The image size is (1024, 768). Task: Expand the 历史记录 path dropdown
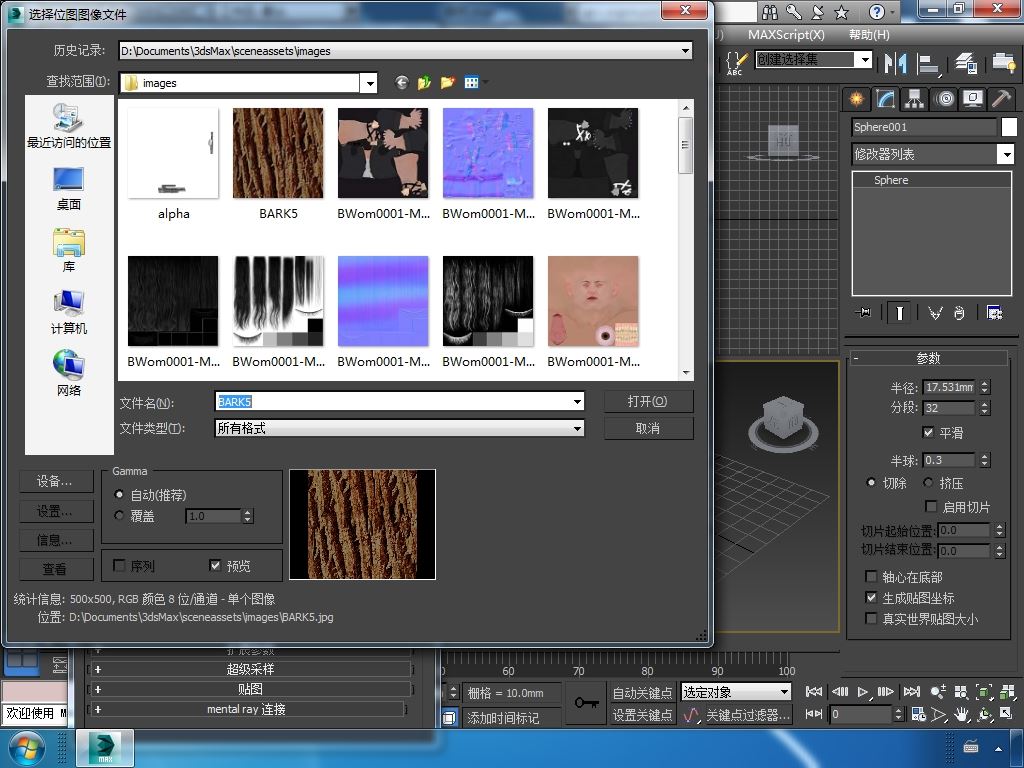(x=685, y=51)
